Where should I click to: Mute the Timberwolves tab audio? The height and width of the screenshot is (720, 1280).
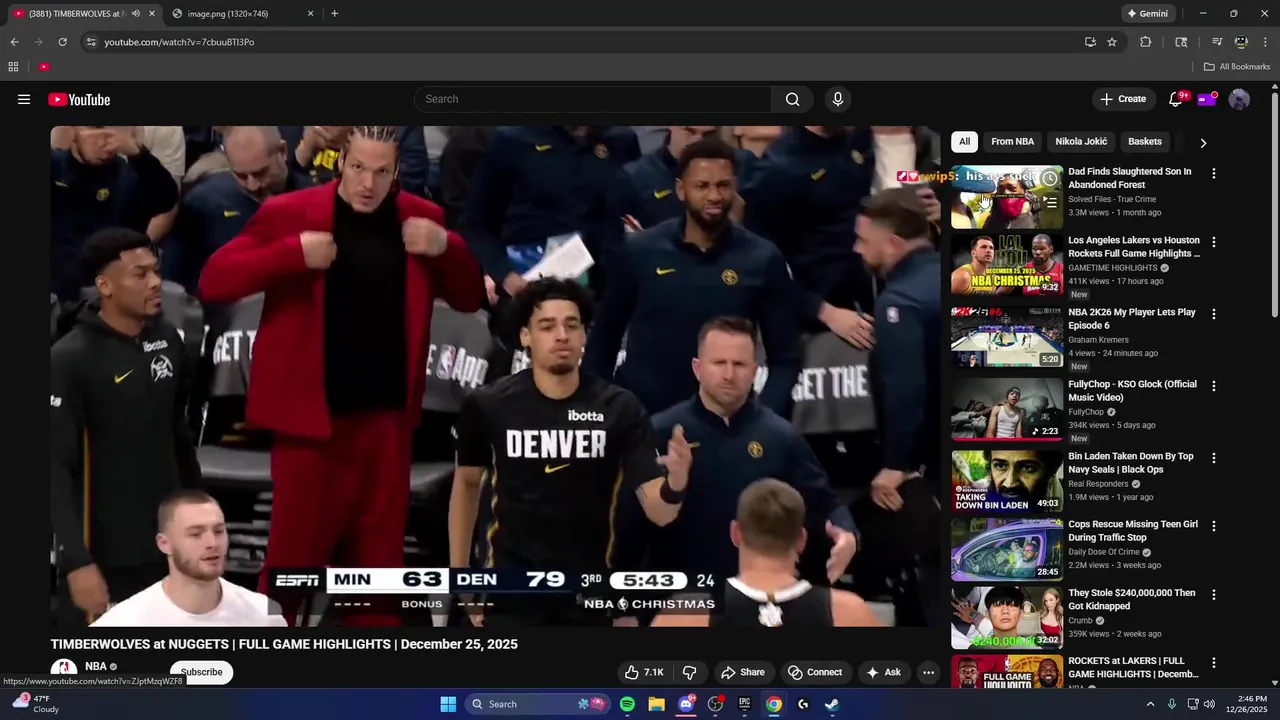point(136,14)
